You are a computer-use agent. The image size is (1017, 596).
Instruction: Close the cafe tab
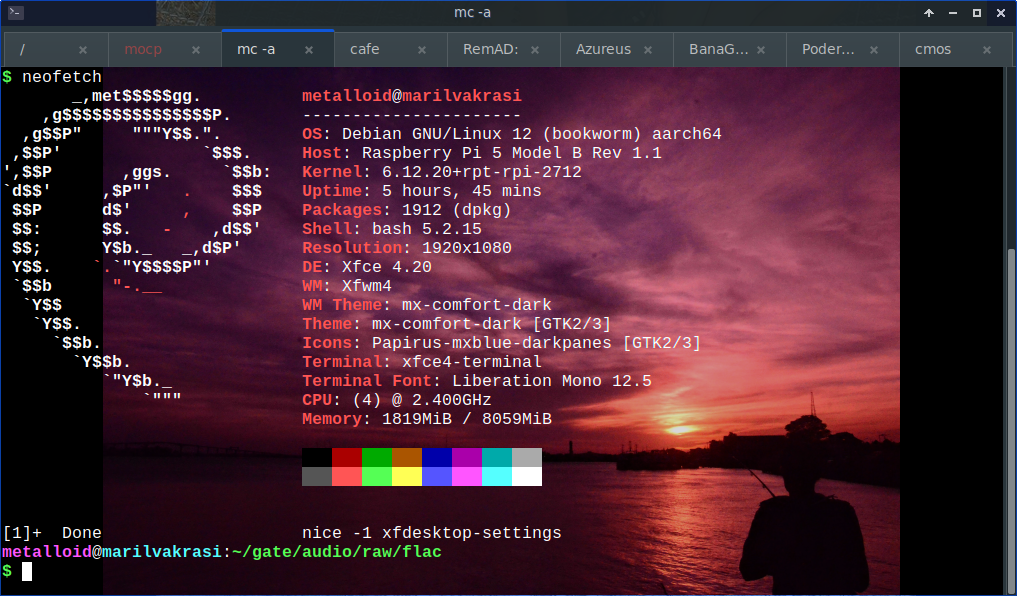[422, 50]
